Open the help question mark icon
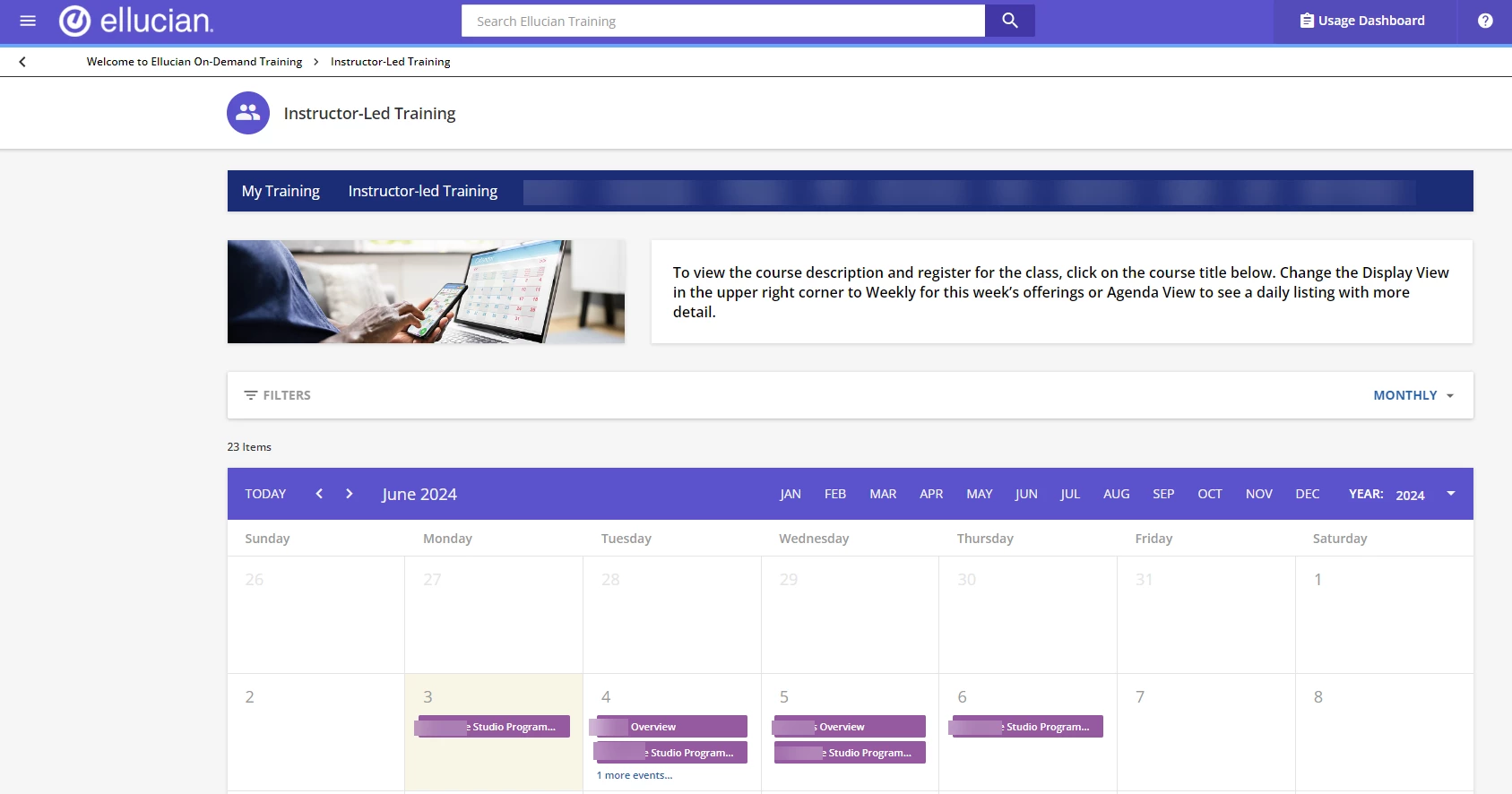Screen dimensions: 1512x794 1485,21
